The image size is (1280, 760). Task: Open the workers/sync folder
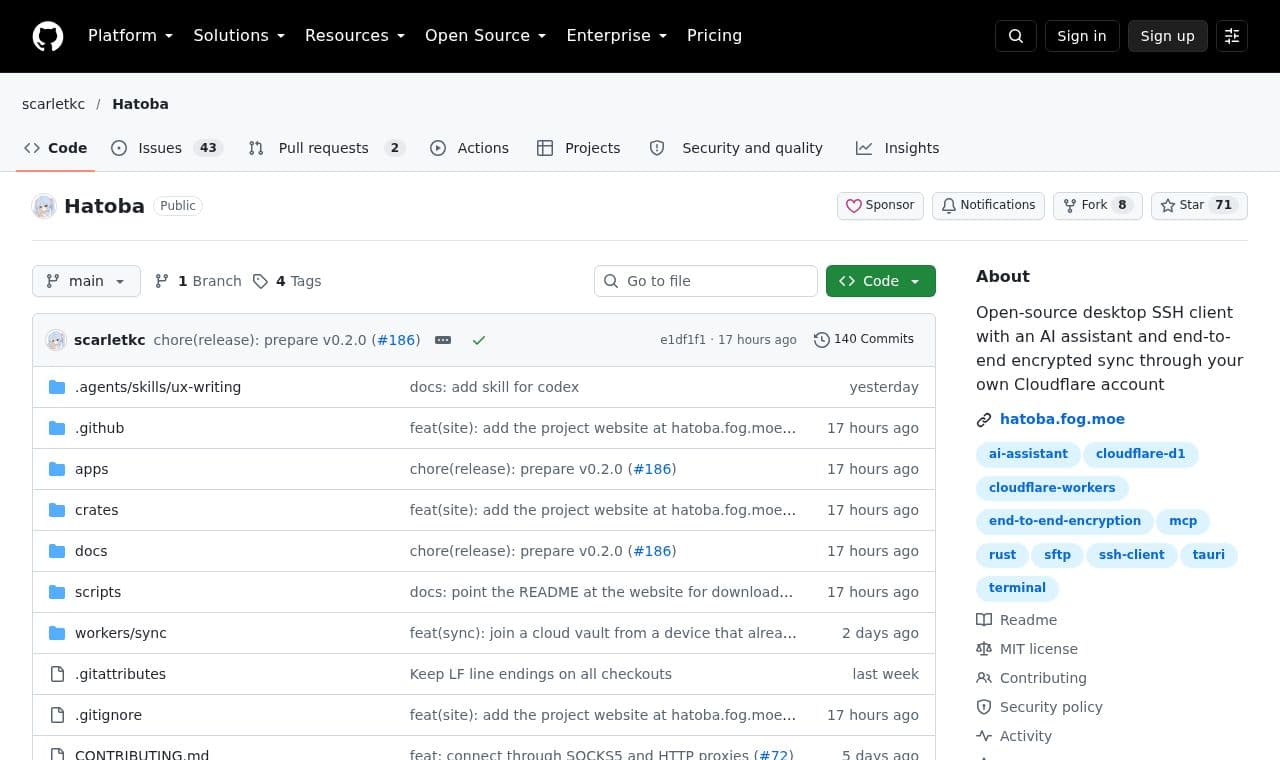121,633
